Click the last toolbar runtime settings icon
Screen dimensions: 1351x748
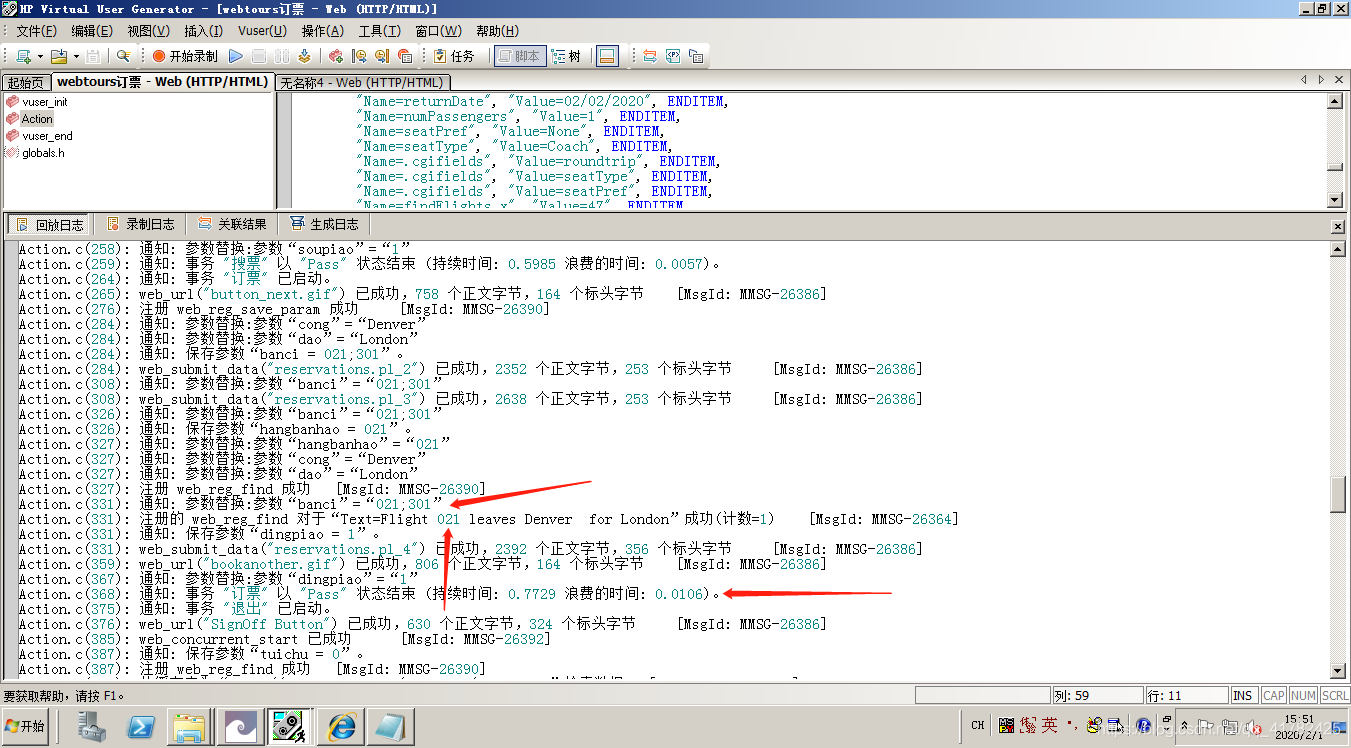tap(696, 56)
